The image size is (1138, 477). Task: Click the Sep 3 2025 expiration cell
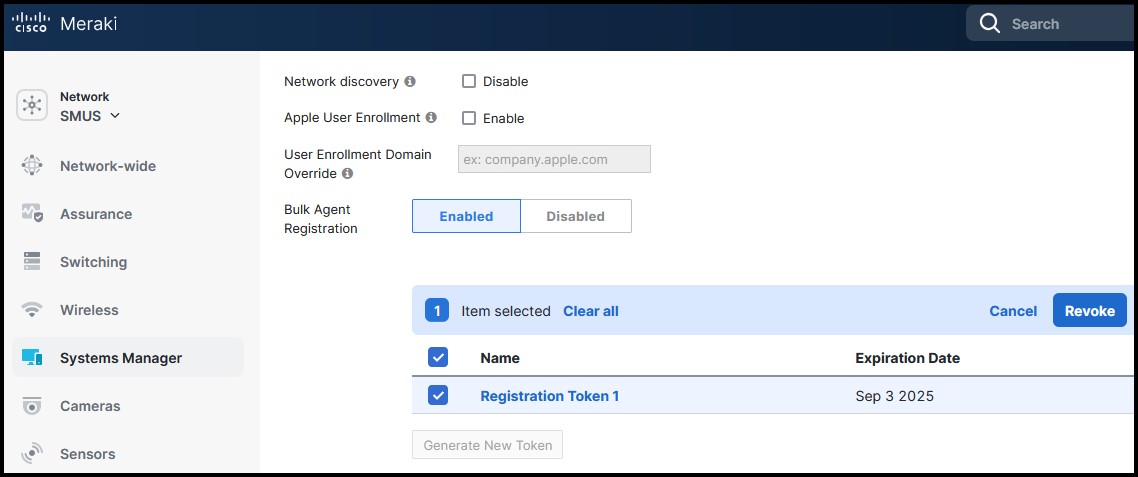(894, 396)
